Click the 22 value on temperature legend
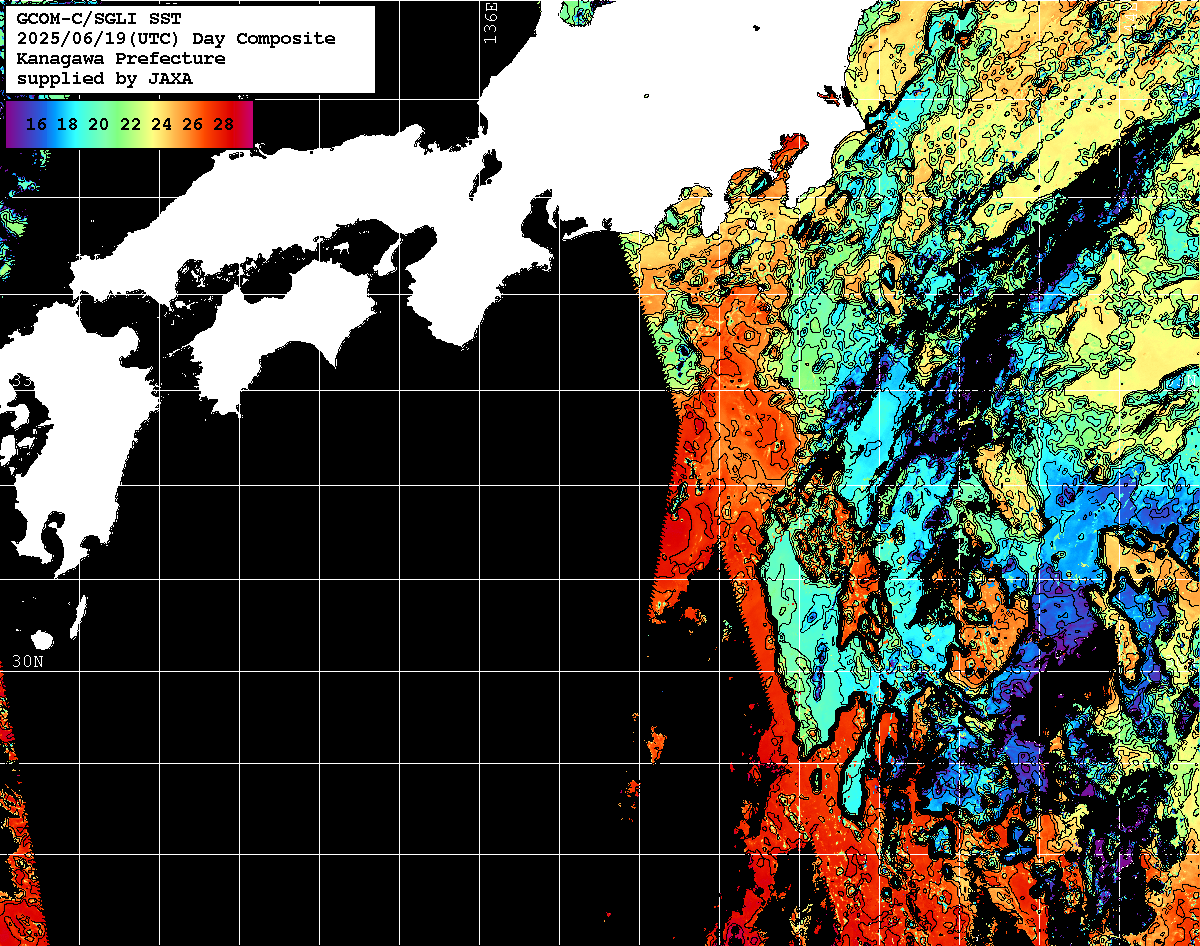The width and height of the screenshot is (1200, 946). [130, 125]
